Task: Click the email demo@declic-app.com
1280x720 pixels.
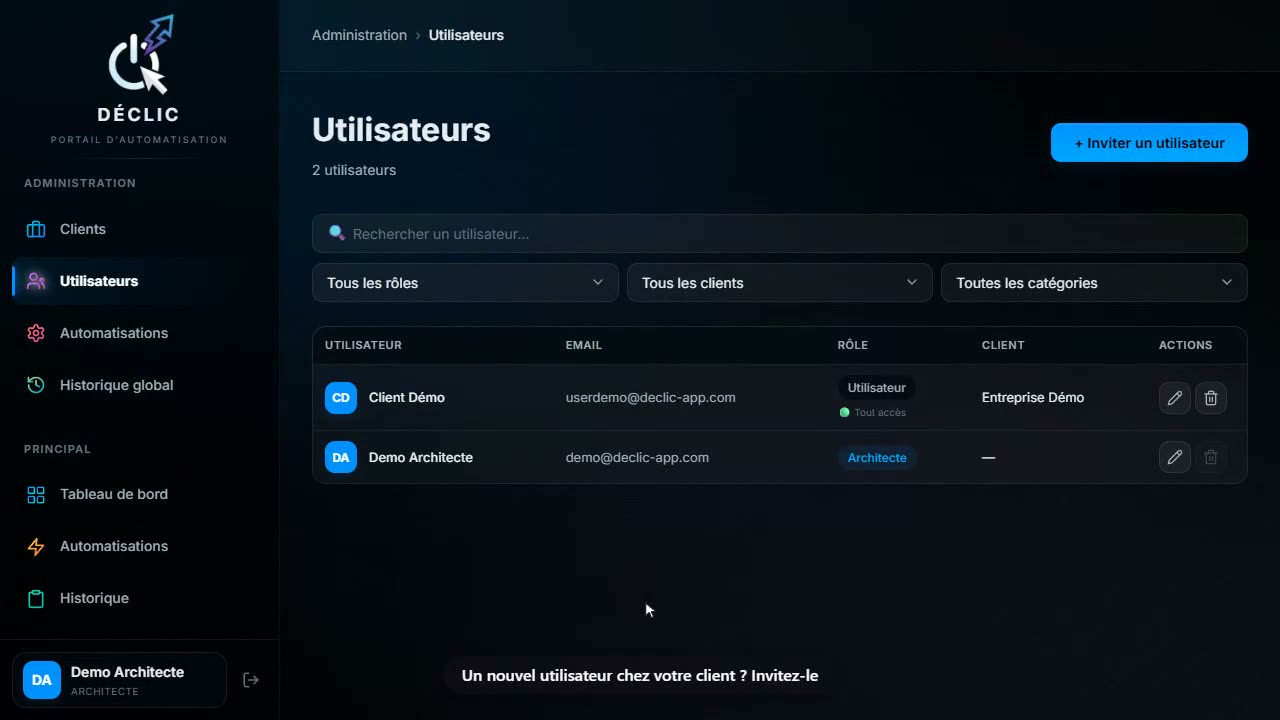Action: tap(637, 457)
